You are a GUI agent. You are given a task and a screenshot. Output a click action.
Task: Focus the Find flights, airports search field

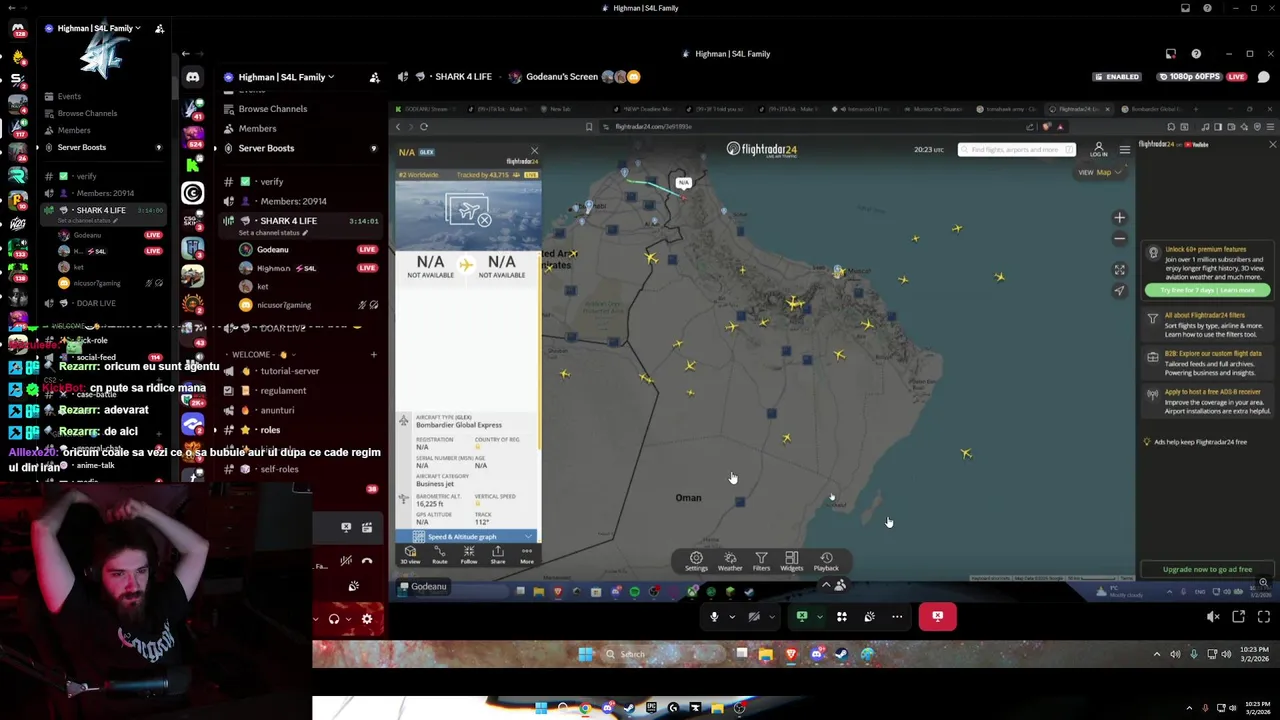click(1017, 150)
